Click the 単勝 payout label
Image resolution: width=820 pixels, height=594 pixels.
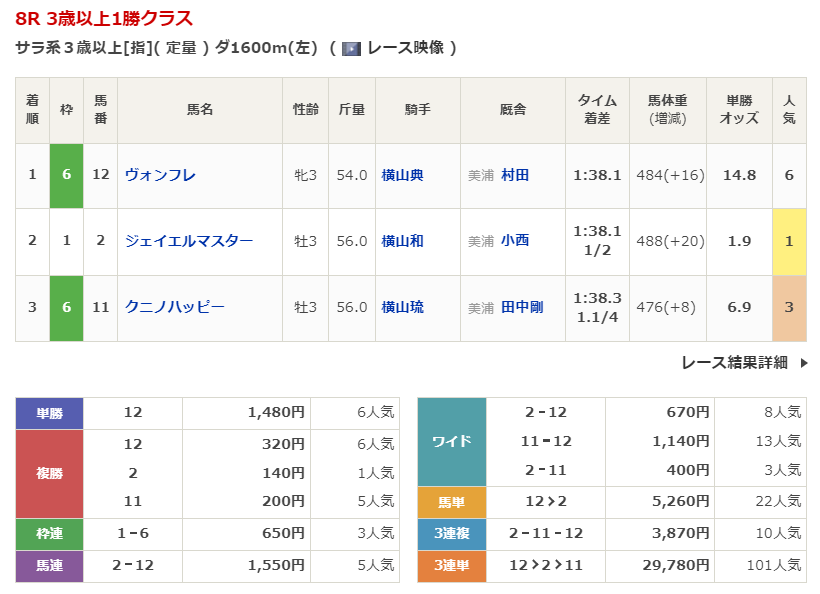[50, 412]
